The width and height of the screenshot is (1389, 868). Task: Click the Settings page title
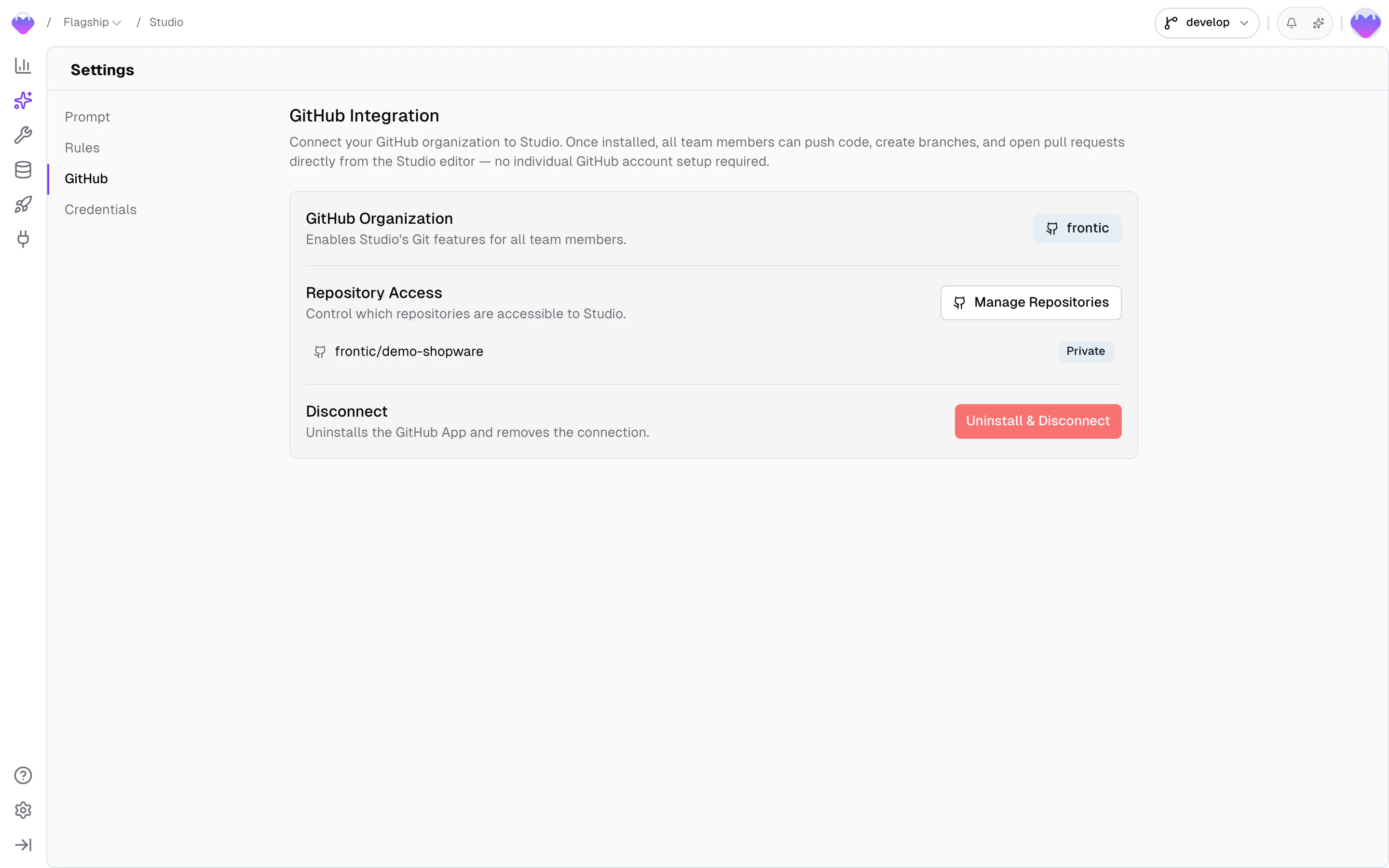pyautogui.click(x=102, y=70)
